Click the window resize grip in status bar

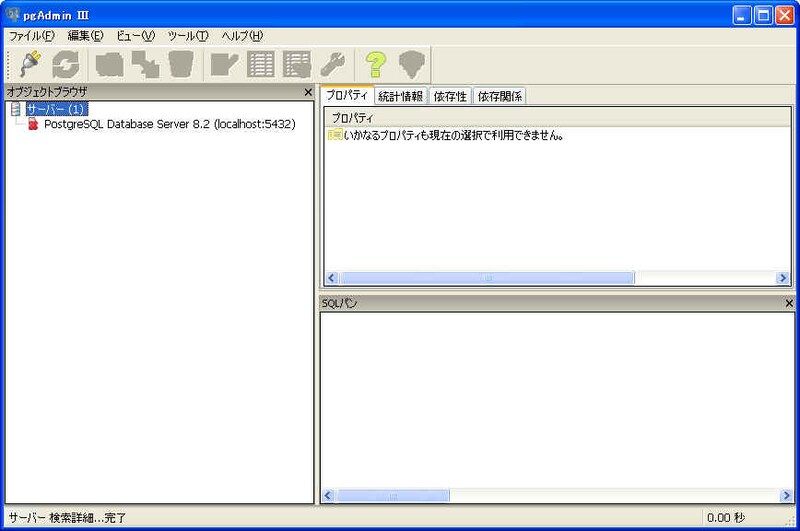[x=790, y=521]
